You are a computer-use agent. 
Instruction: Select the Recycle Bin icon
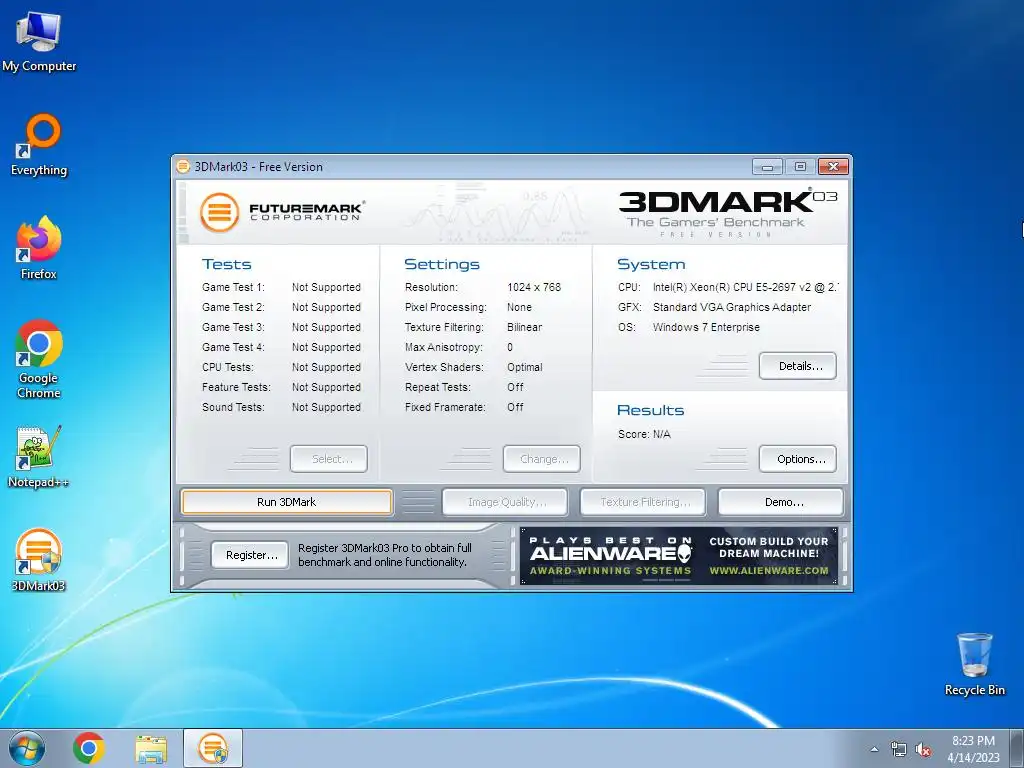point(974,665)
